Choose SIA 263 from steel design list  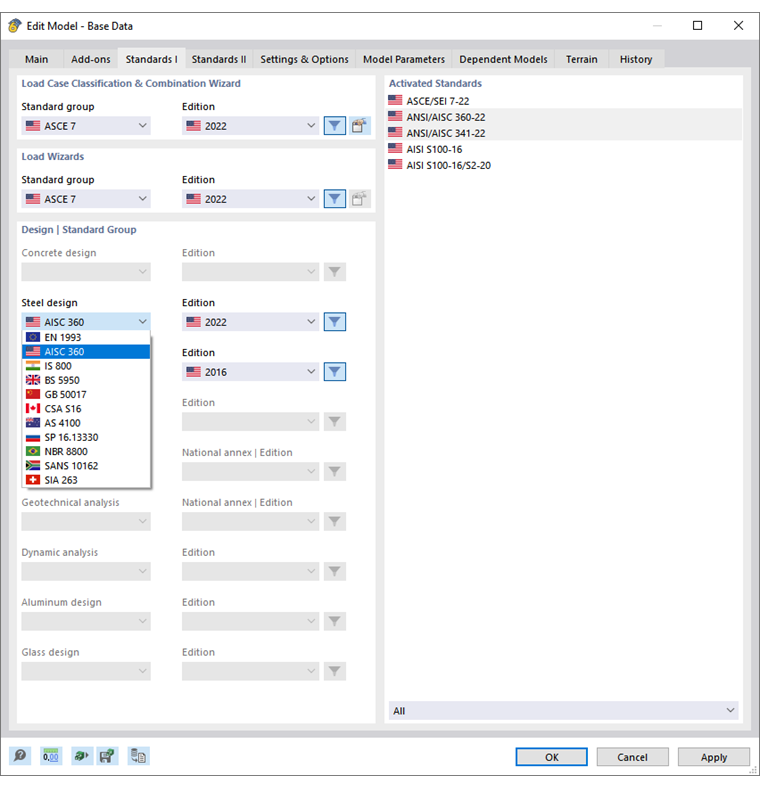coord(86,480)
